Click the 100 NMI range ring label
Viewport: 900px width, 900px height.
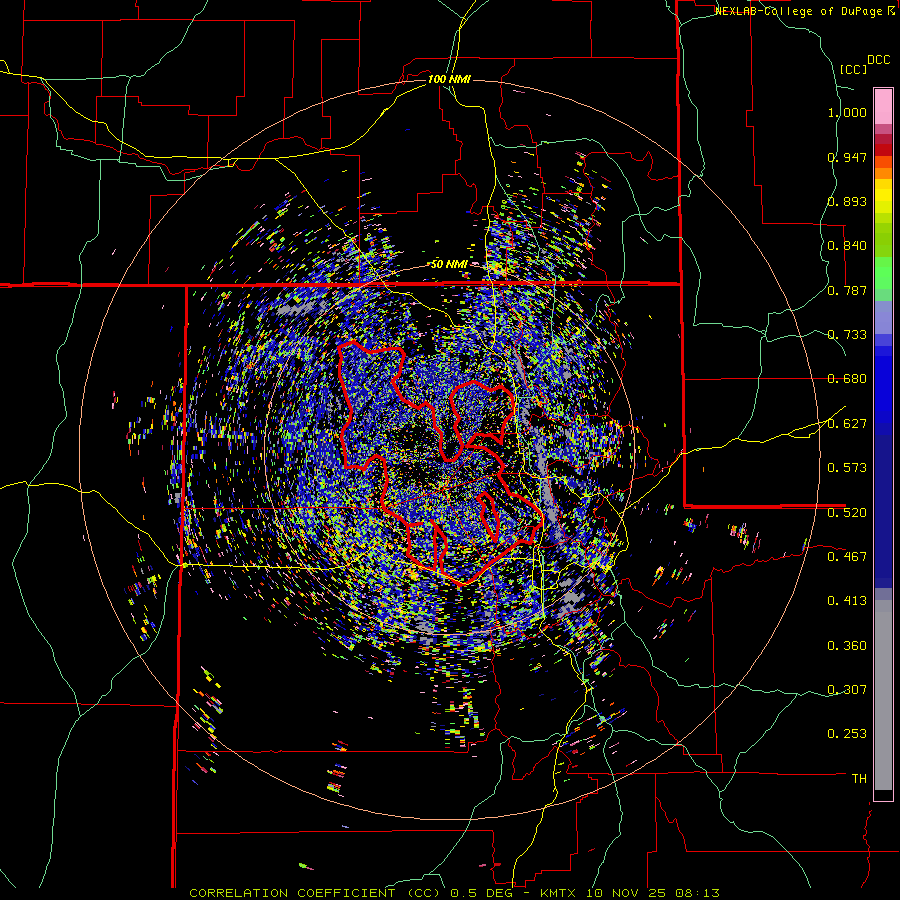point(449,79)
